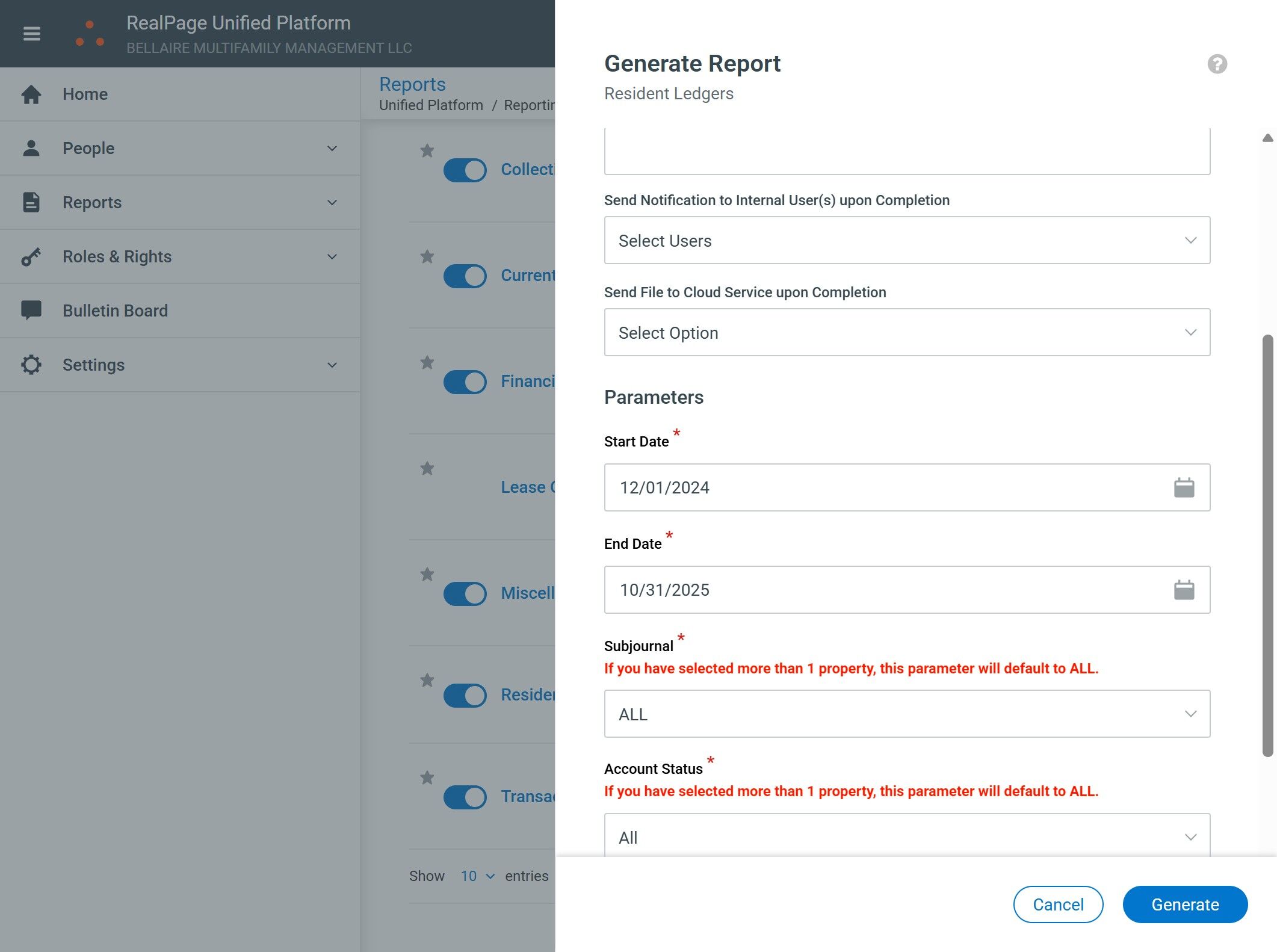Click the panel vertical scrollbar thumb
The image size is (1277, 952).
click(x=1267, y=545)
